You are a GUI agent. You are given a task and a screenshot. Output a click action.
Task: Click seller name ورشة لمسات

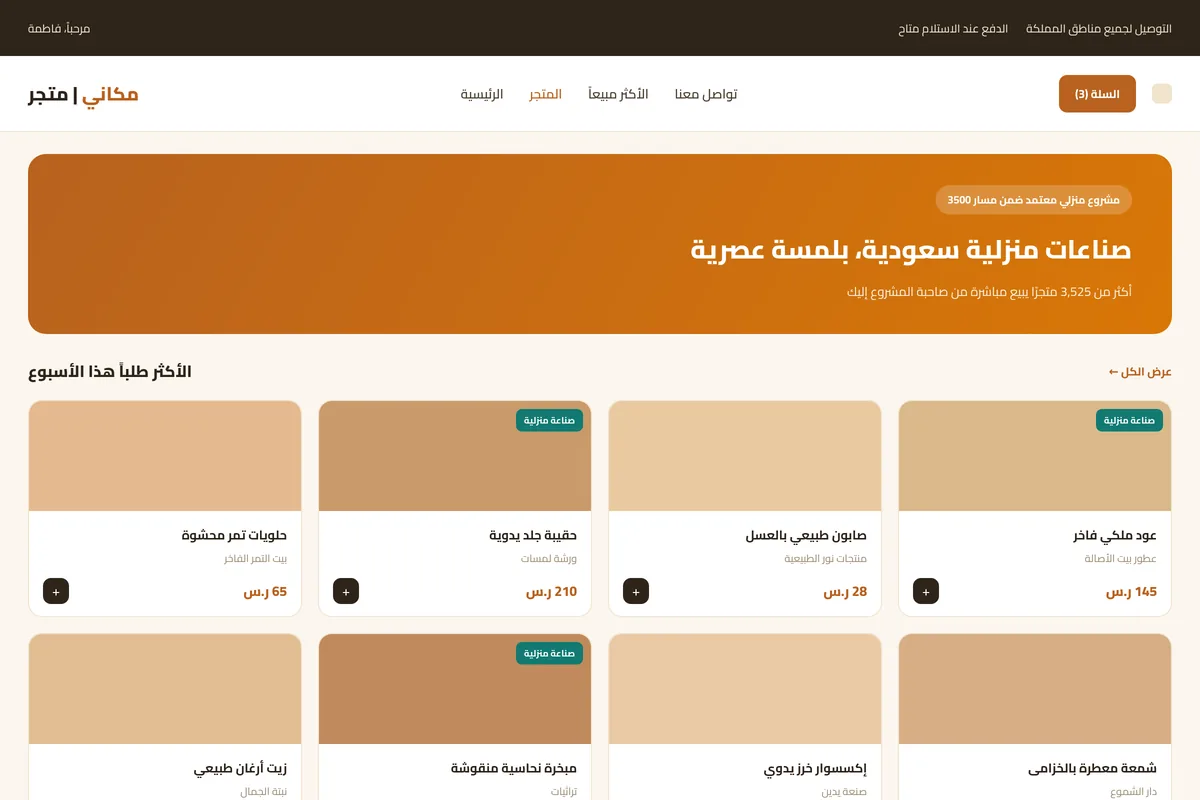pyautogui.click(x=549, y=559)
